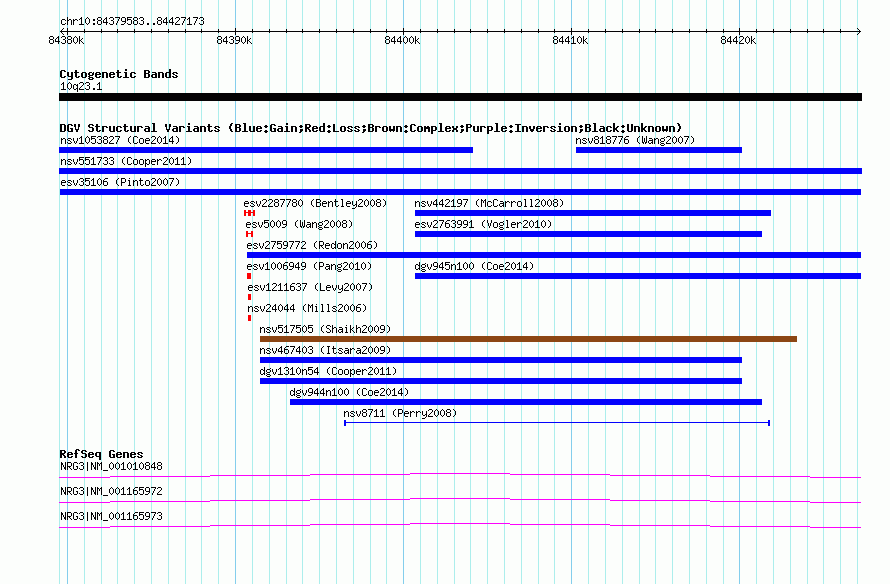
Task: Open the nsv551733 (Cooper2011) label
Action: pyautogui.click(x=126, y=161)
